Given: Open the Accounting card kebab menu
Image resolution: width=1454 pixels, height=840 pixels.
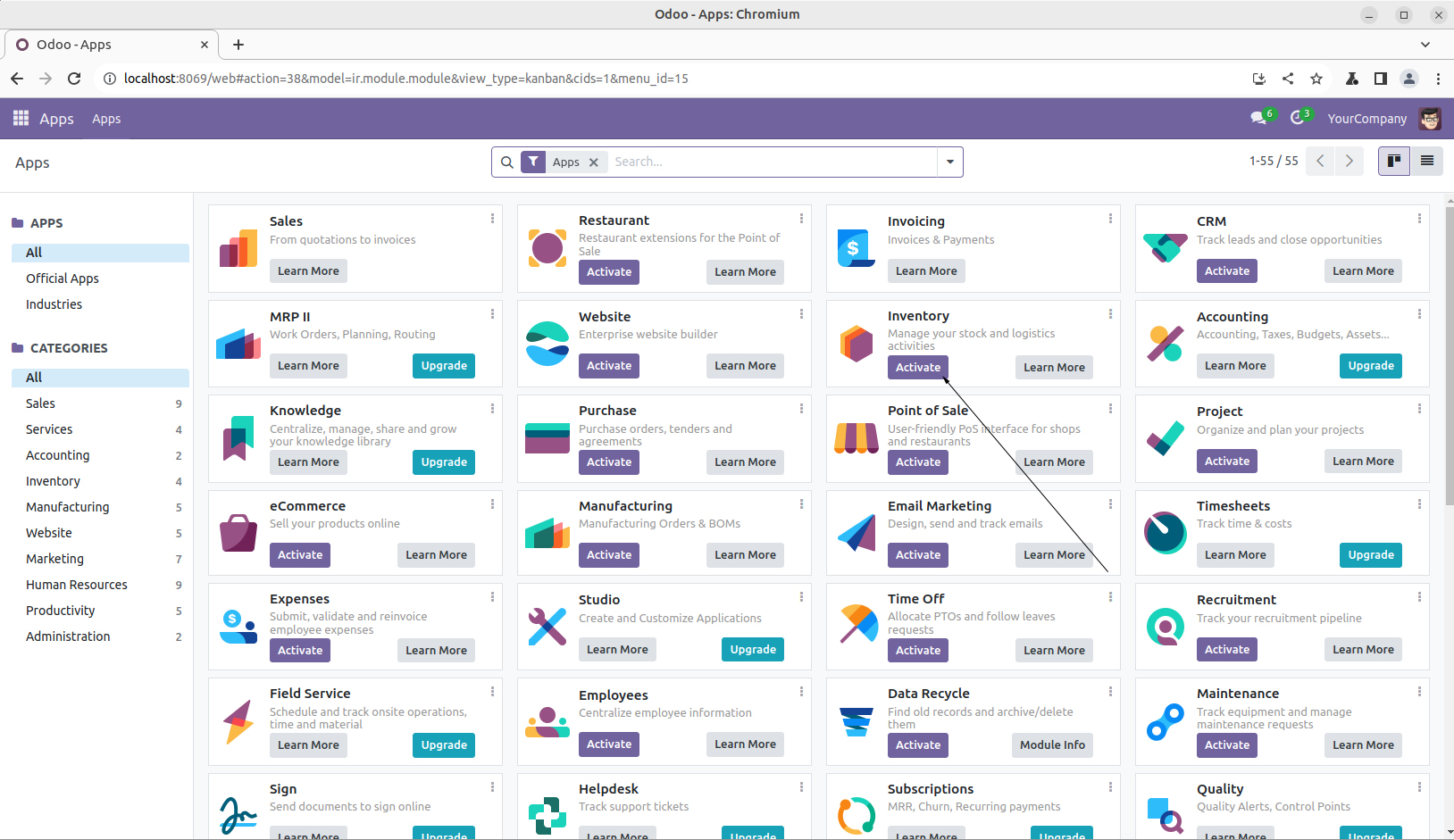Looking at the screenshot, I should click(x=1419, y=314).
